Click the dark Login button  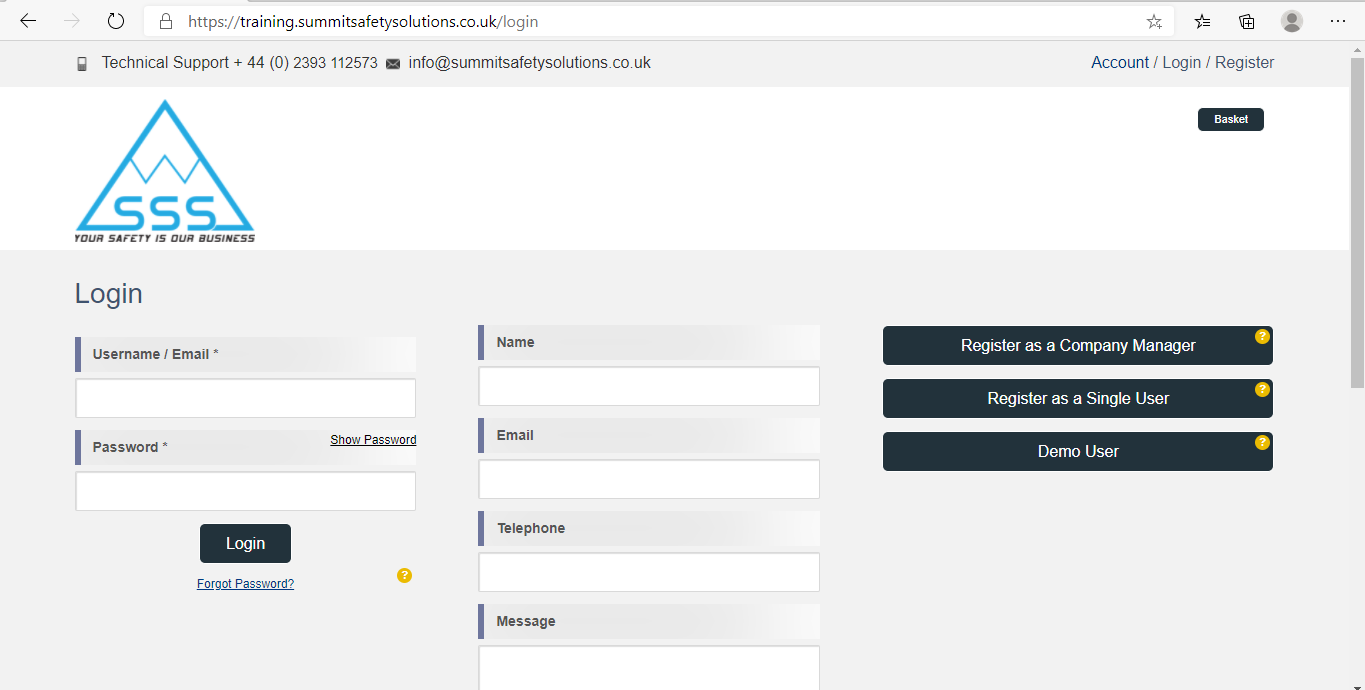pos(245,543)
